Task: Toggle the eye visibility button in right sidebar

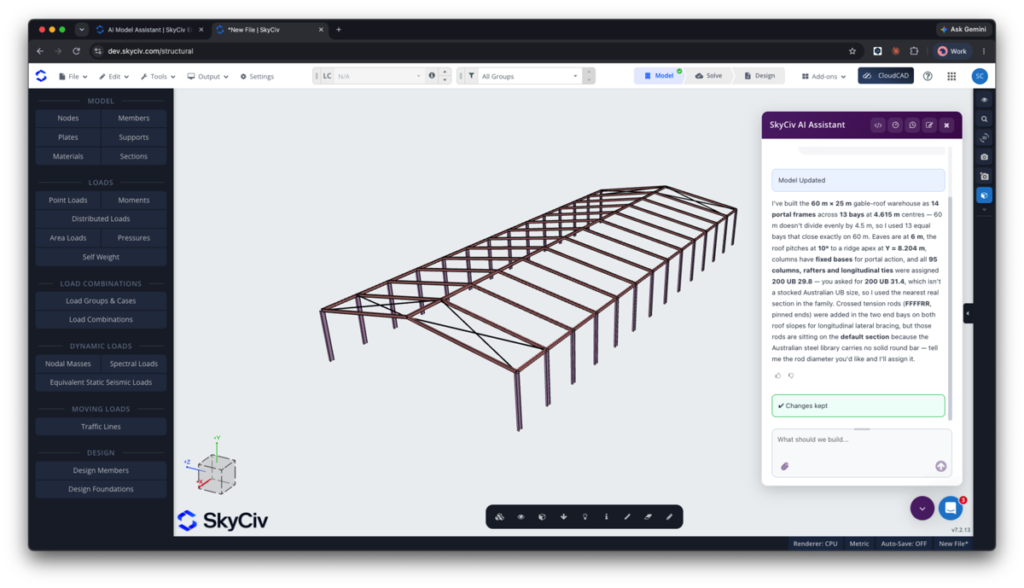Action: pos(984,100)
